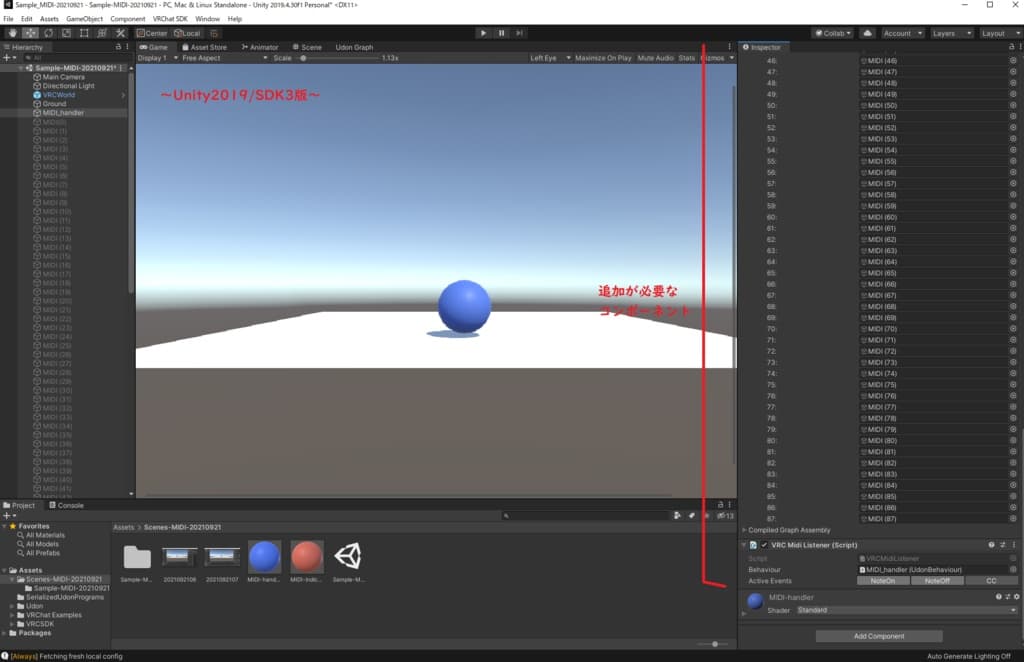This screenshot has height=662, width=1024.
Task: Click the Add Component button
Action: click(x=879, y=636)
